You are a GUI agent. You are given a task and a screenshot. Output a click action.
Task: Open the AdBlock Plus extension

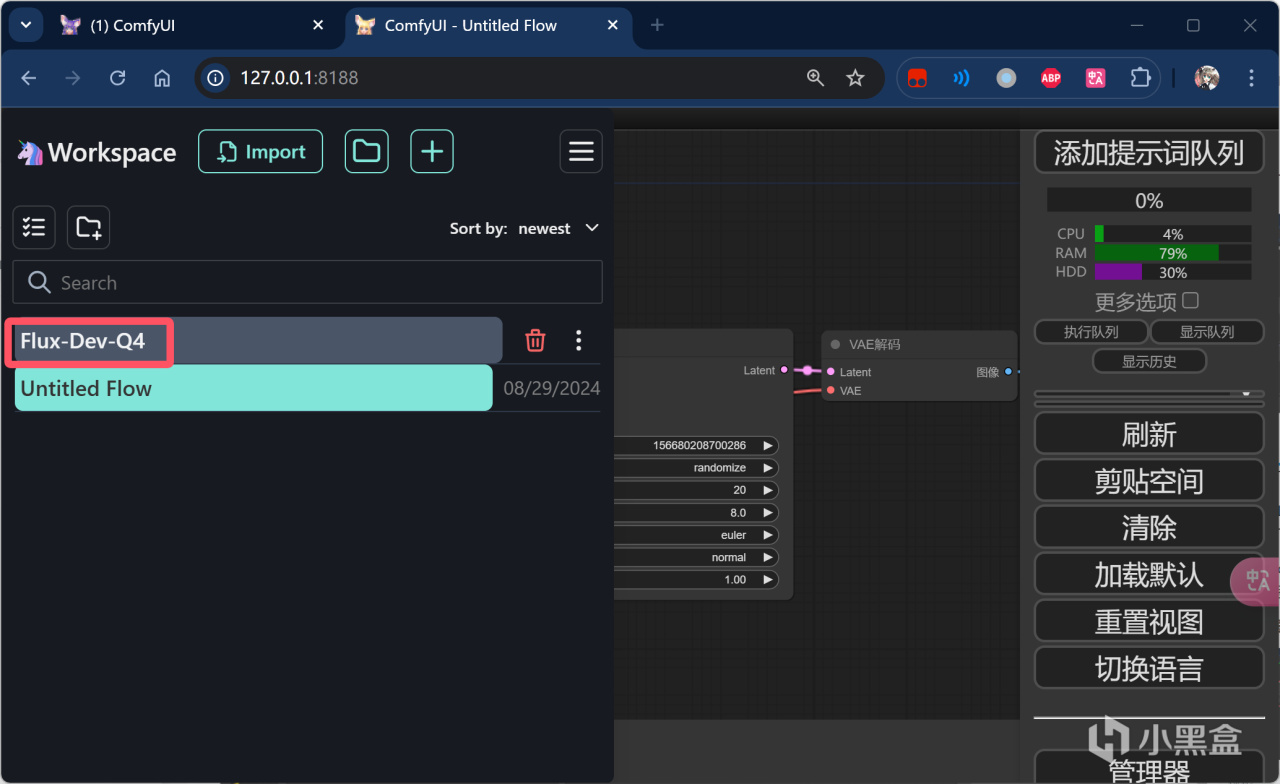pos(1051,78)
